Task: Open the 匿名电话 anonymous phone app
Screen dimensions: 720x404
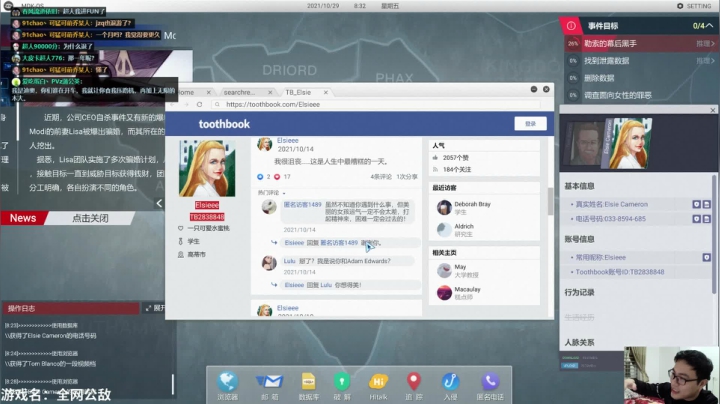Action: 490,382
